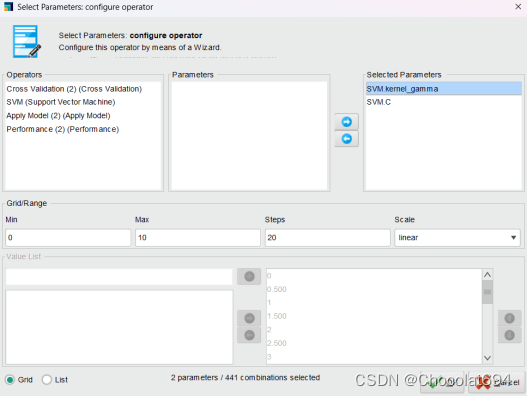
Task: Click the value list left-arrow icon
Action: click(249, 335)
